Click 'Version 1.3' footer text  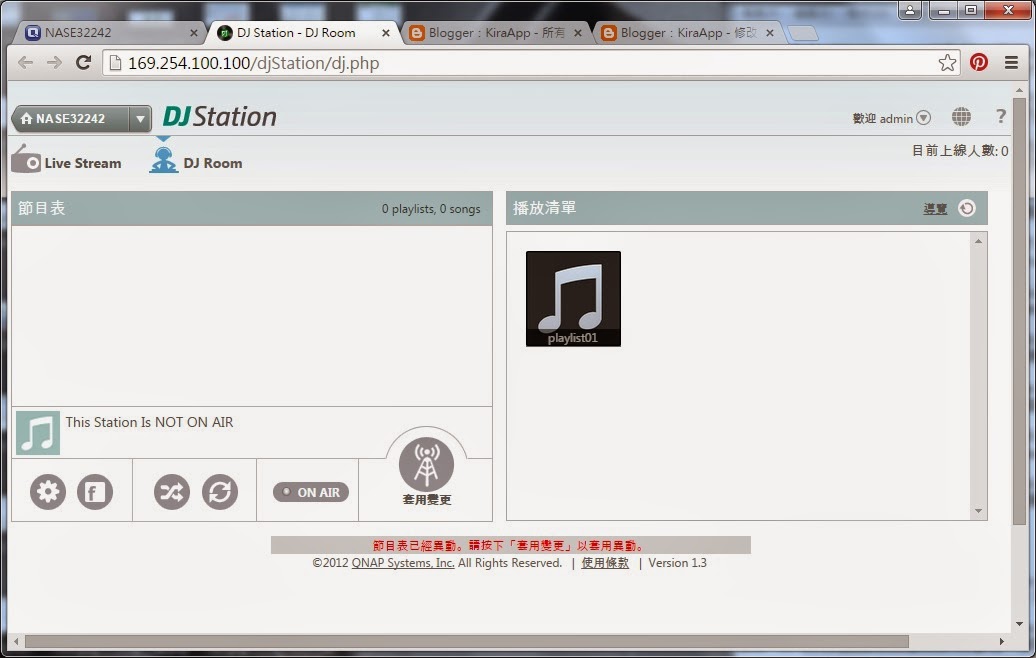click(677, 563)
